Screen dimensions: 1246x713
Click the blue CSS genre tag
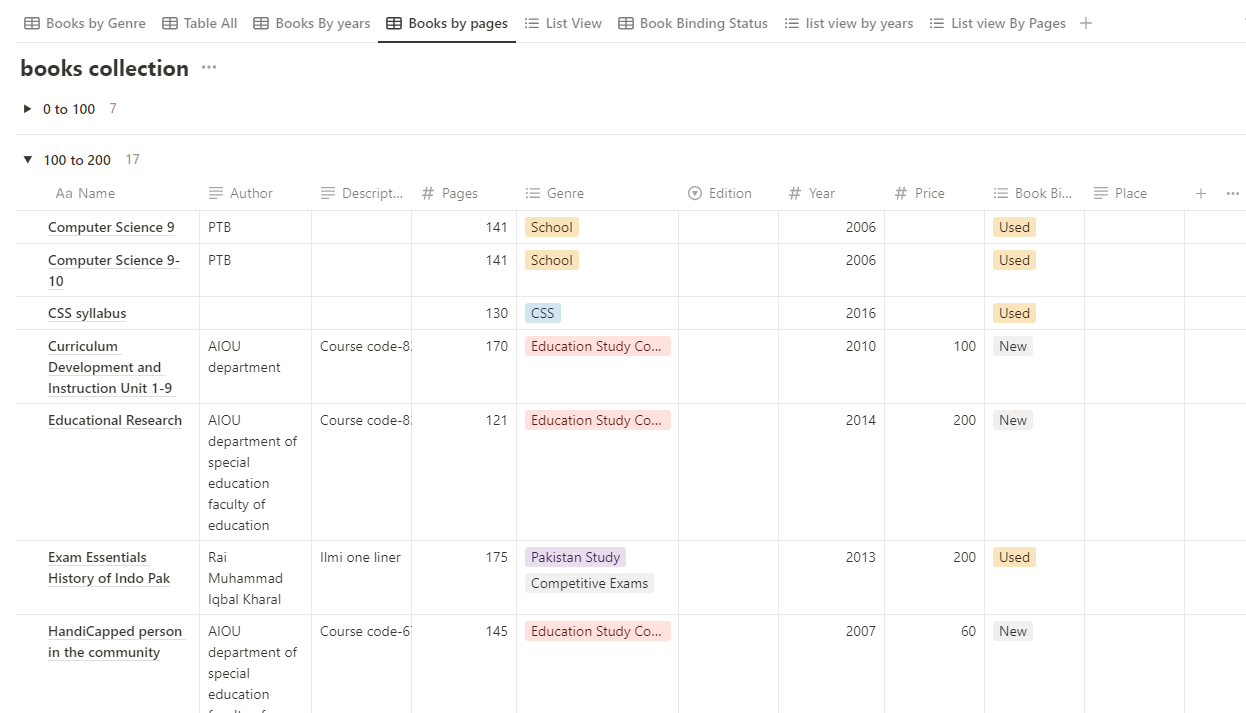(542, 313)
